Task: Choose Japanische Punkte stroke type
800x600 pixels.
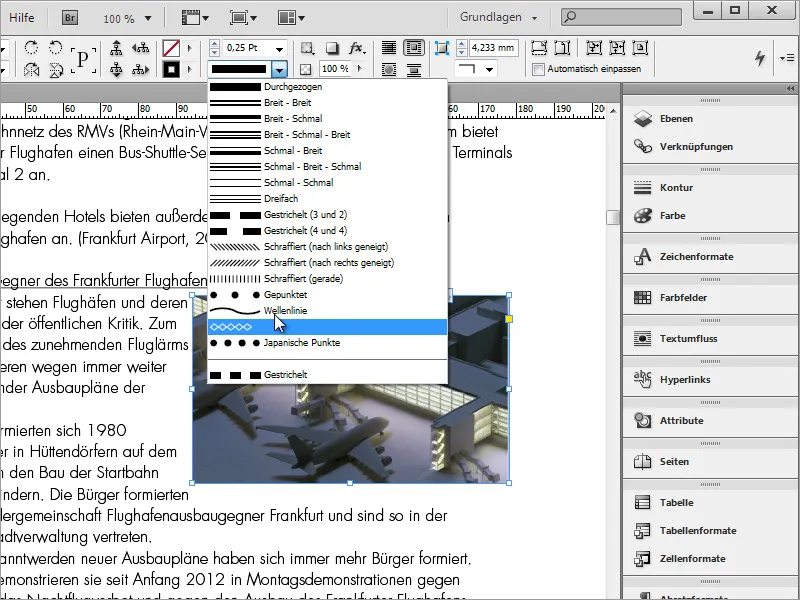Action: tap(328, 343)
